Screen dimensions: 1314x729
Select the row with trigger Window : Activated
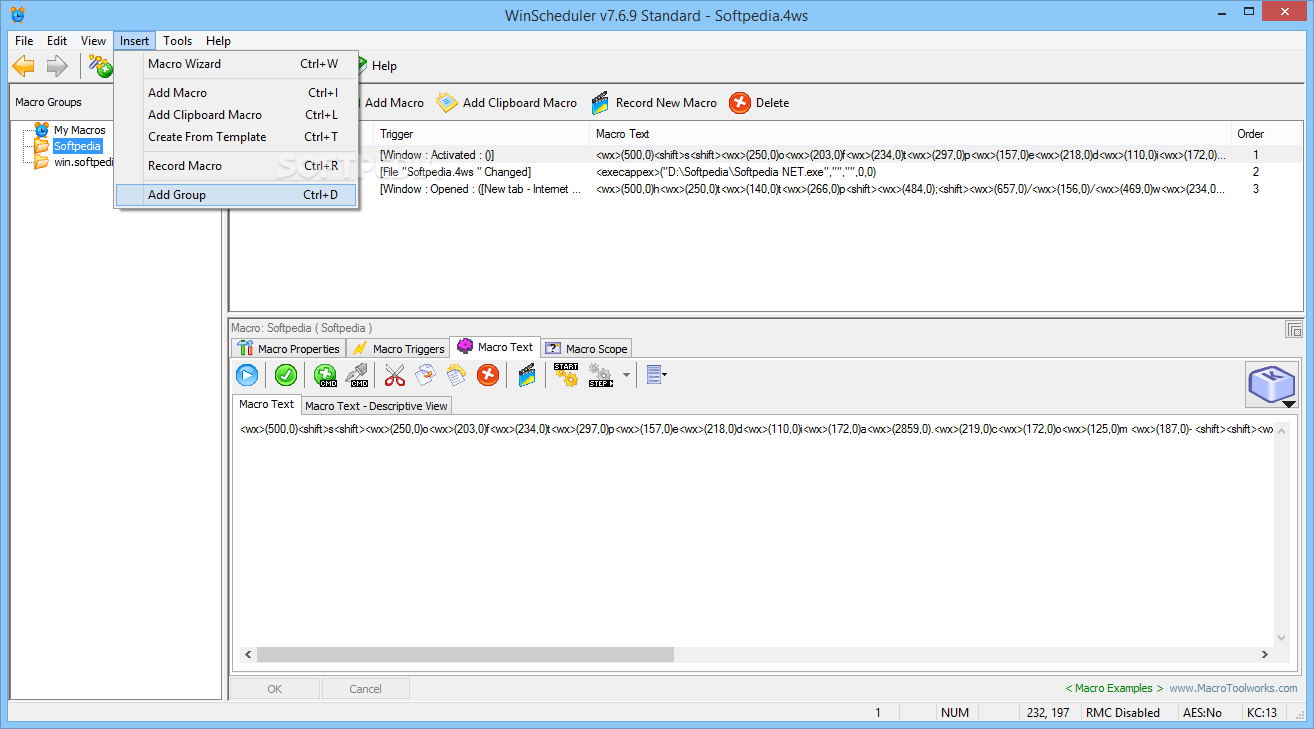pyautogui.click(x=767, y=155)
